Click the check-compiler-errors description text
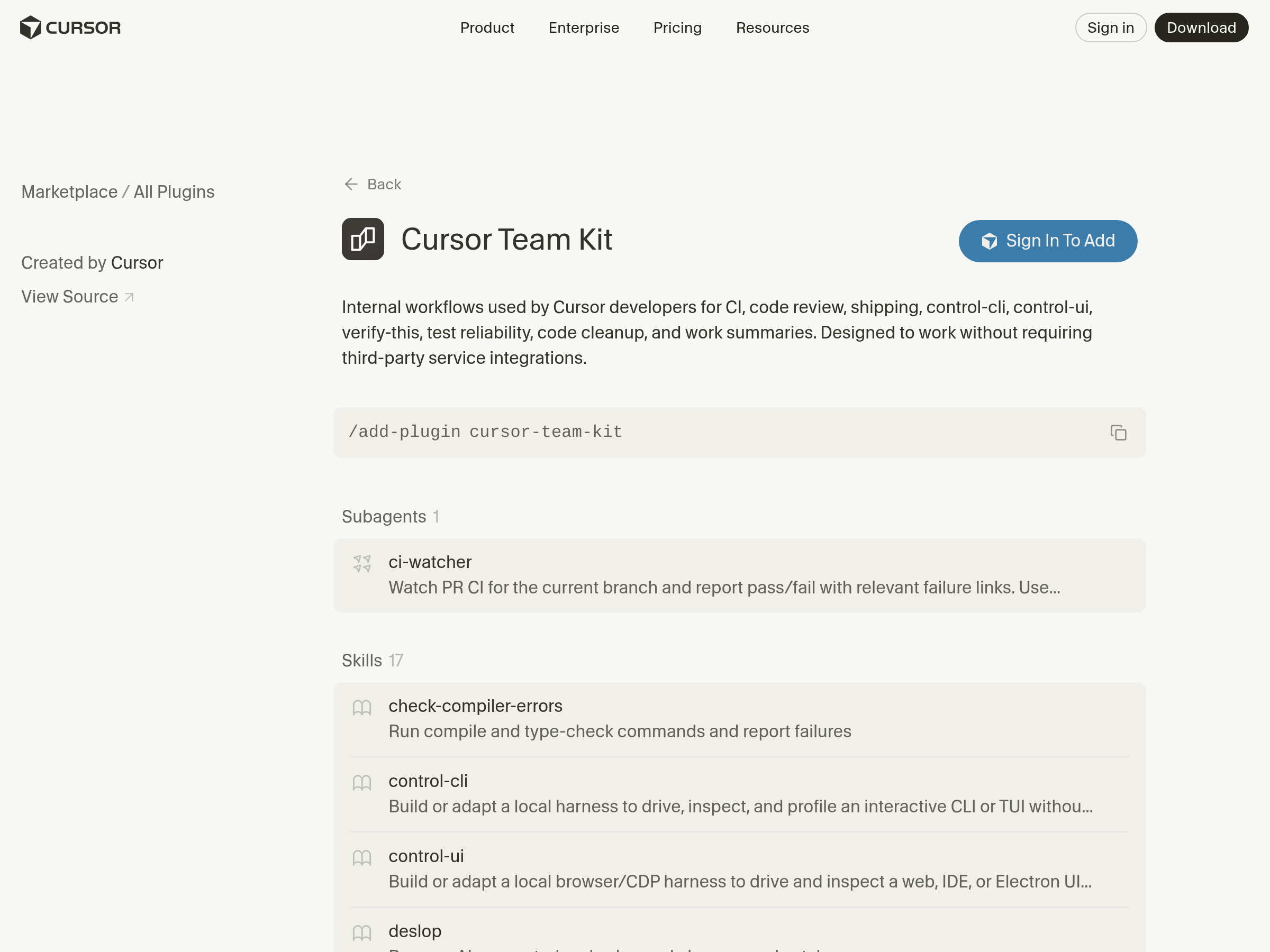 click(x=620, y=731)
